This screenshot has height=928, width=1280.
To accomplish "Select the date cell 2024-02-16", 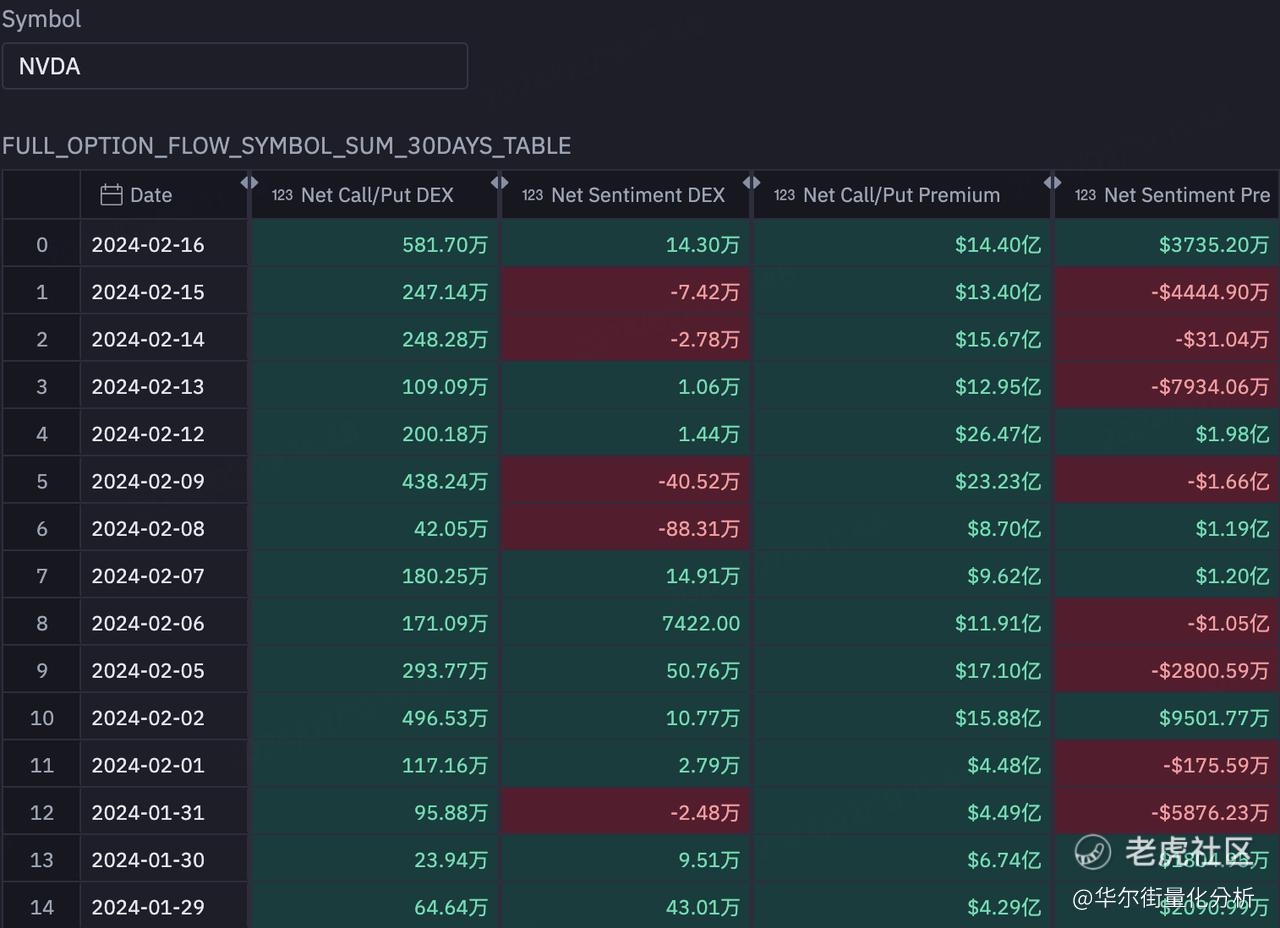I will pos(164,244).
